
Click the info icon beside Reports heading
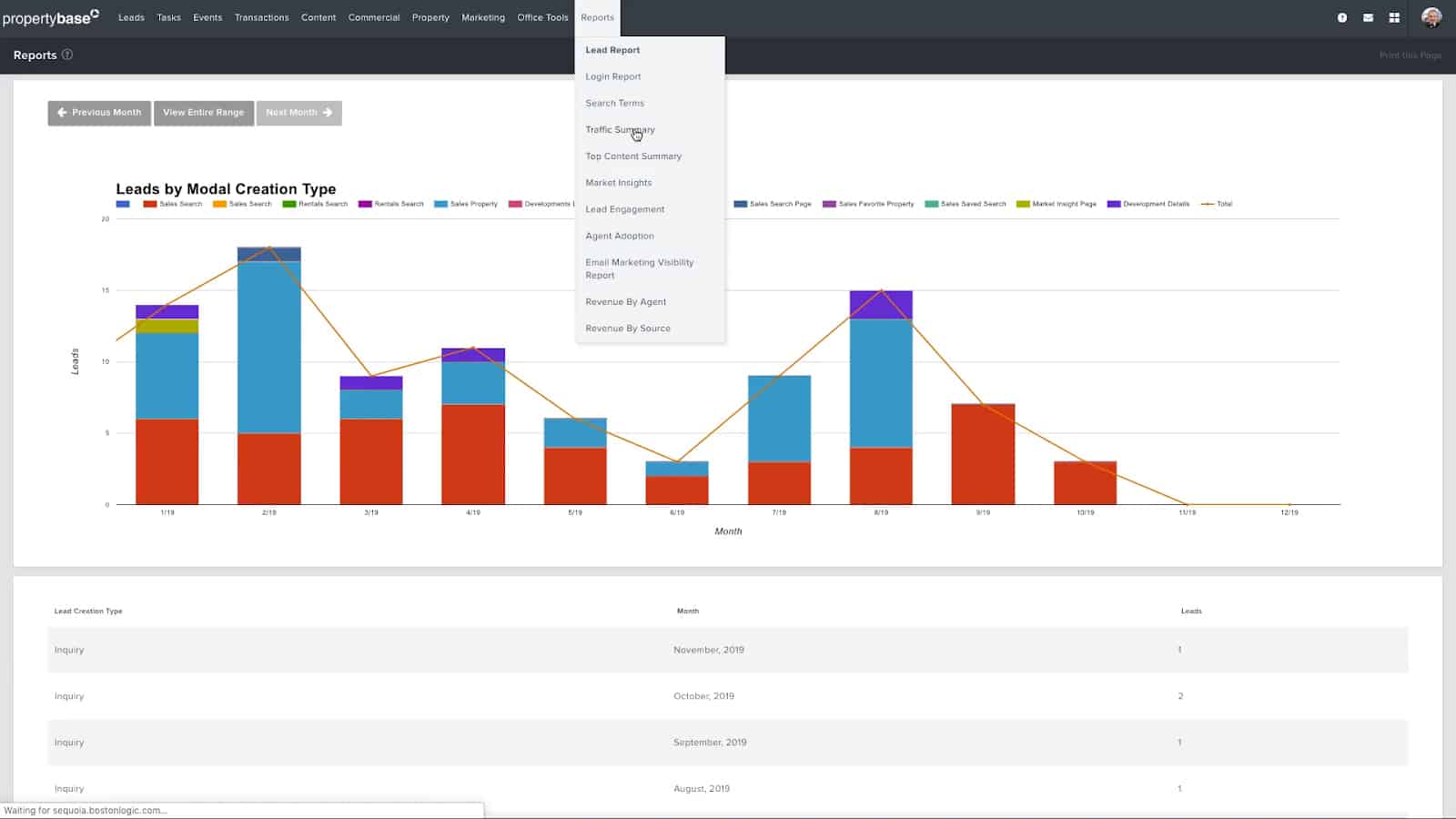67,55
